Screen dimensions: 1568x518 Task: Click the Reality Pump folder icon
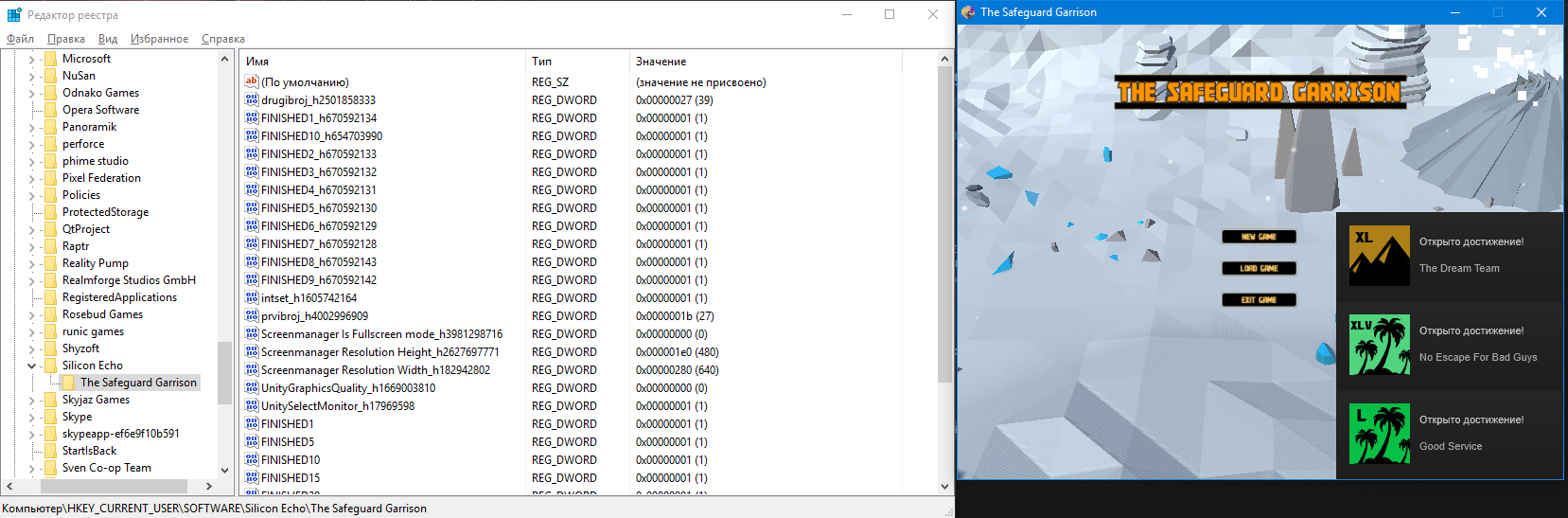pos(50,263)
